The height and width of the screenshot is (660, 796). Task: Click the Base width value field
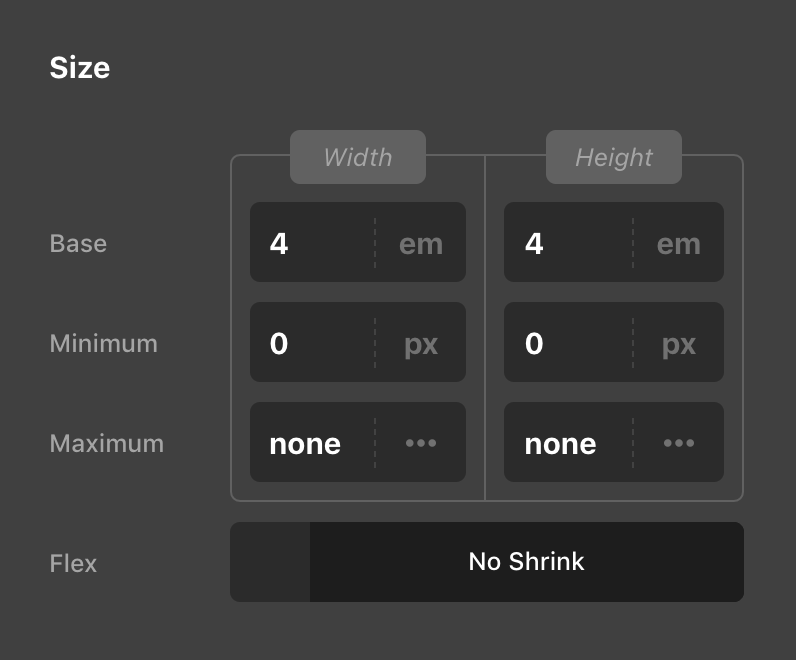(312, 243)
